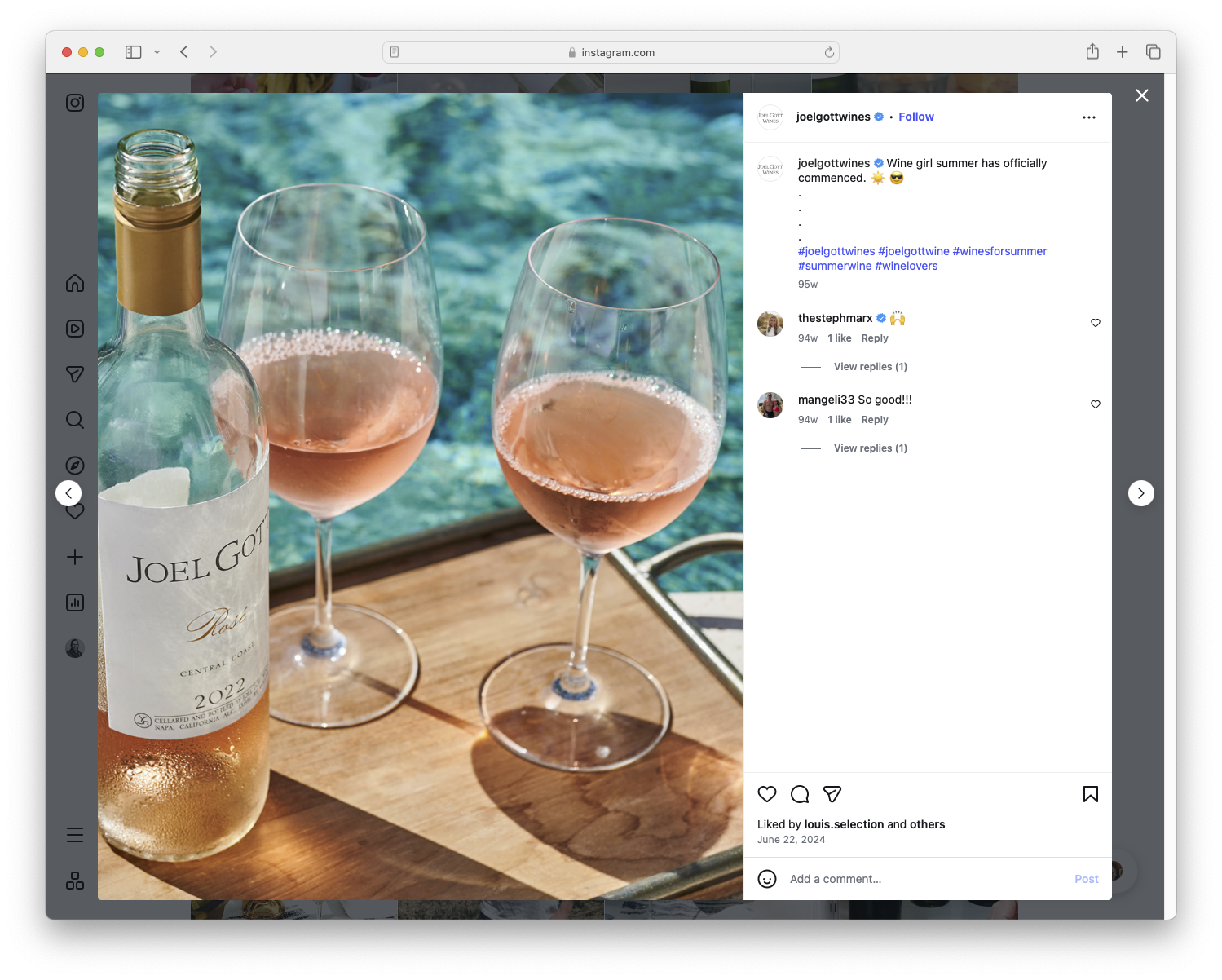
Task: Go to next post arrow
Action: [x=1141, y=493]
